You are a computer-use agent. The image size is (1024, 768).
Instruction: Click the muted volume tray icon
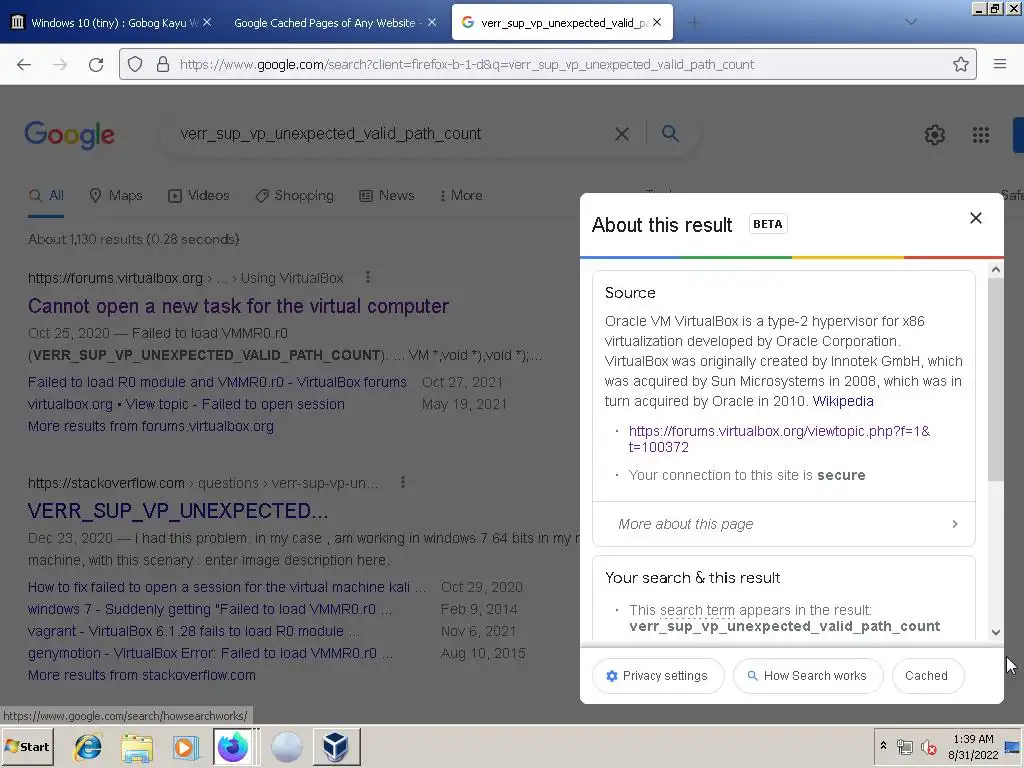pyautogui.click(x=929, y=747)
